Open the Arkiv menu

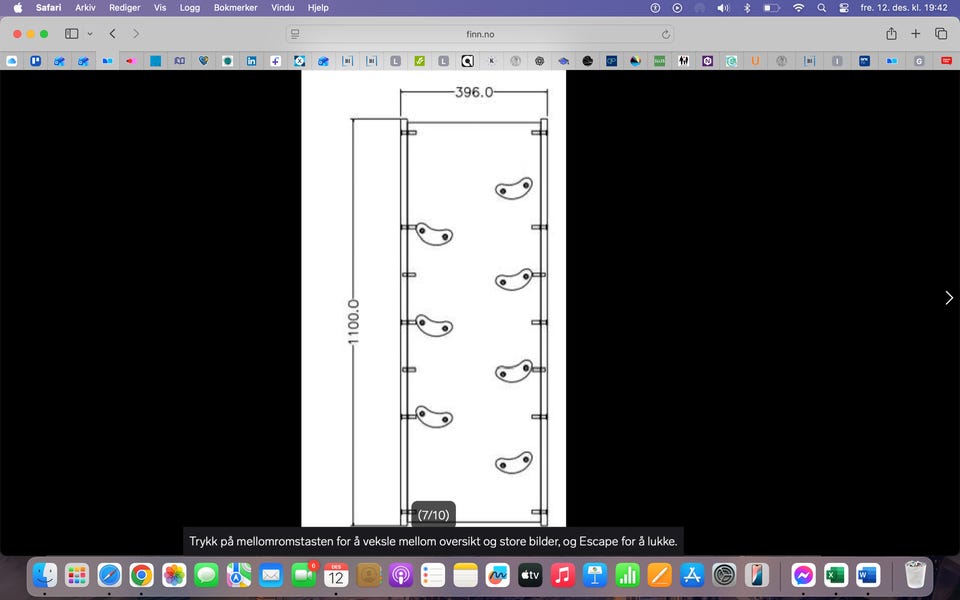pyautogui.click(x=85, y=8)
